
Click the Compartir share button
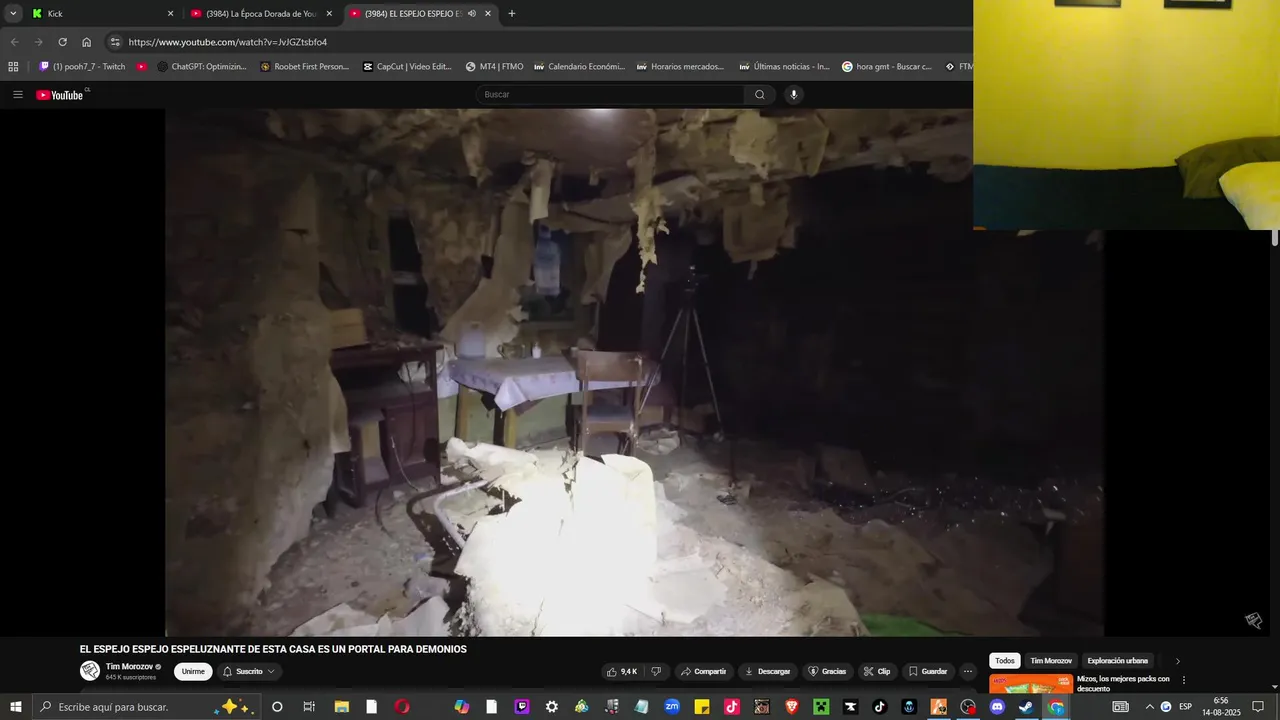click(704, 672)
